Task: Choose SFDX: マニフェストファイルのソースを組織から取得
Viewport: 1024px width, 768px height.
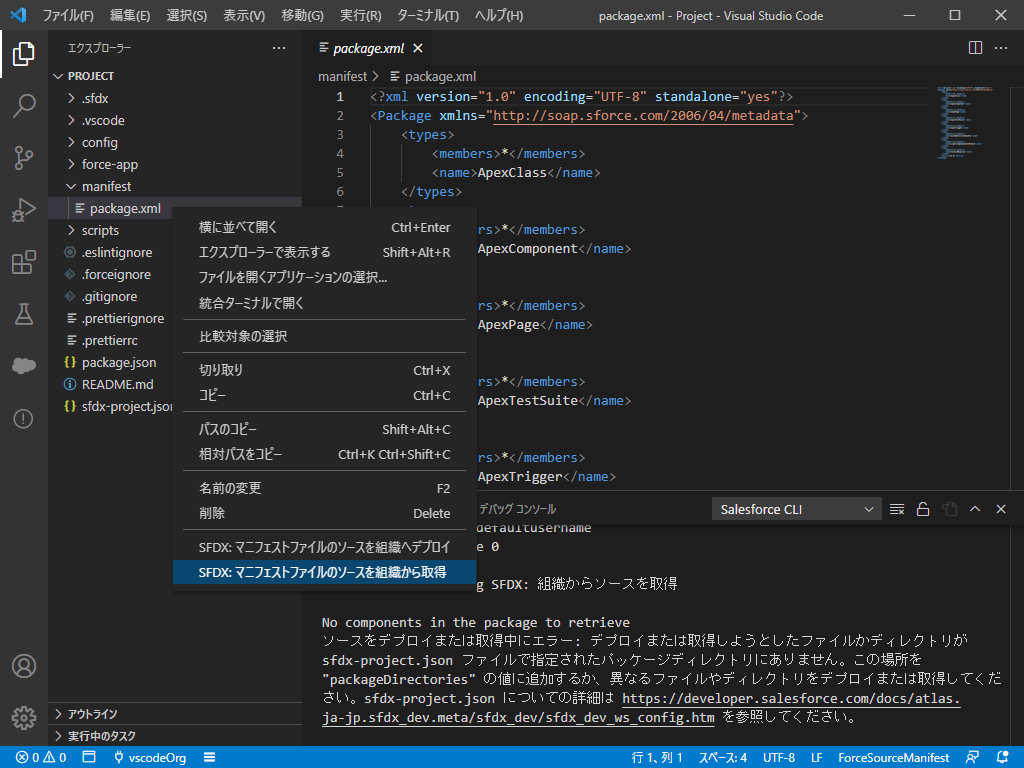Action: (x=324, y=572)
